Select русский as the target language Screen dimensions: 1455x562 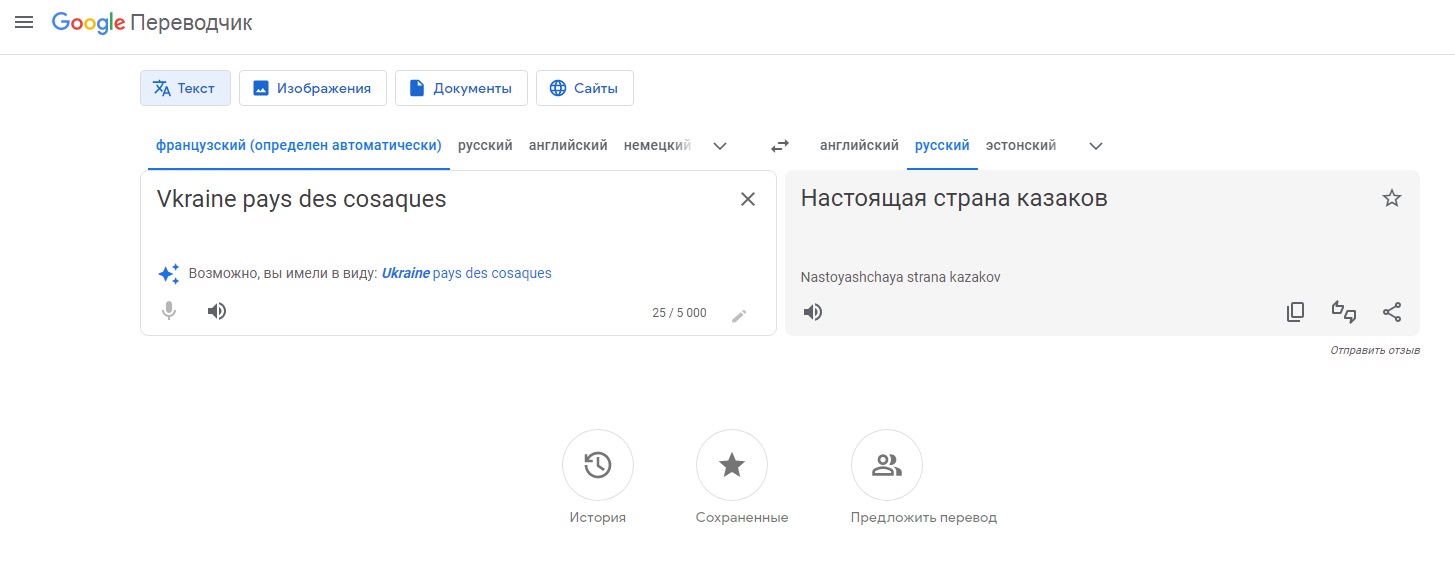(x=942, y=146)
